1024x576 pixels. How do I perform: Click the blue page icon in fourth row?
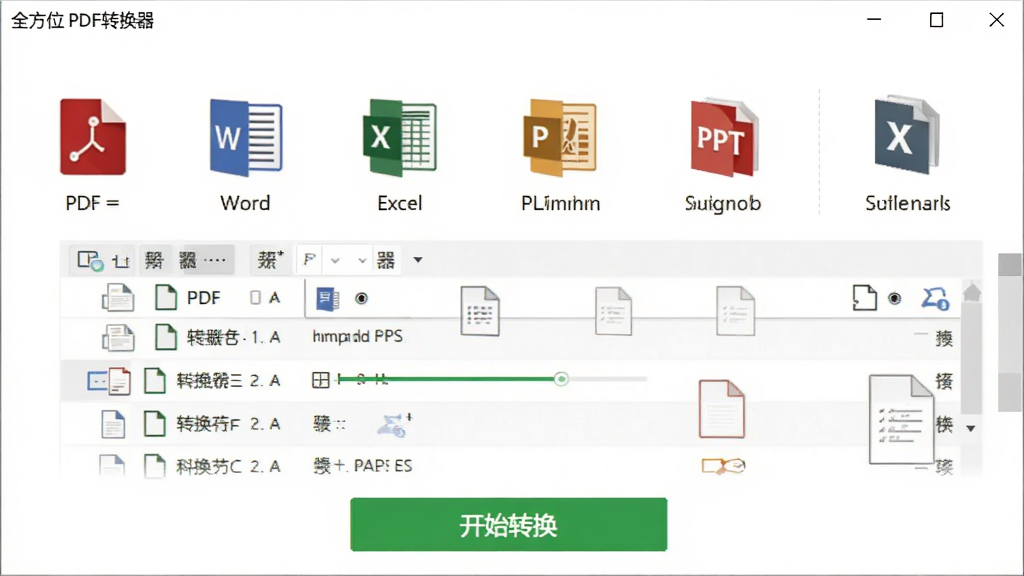[113, 424]
